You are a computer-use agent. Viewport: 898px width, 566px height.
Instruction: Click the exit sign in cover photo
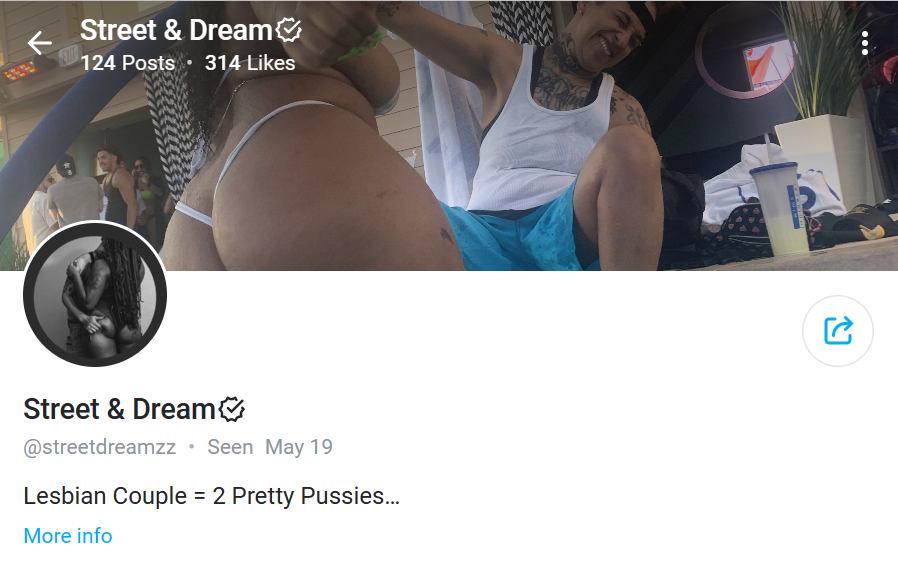(x=68, y=56)
